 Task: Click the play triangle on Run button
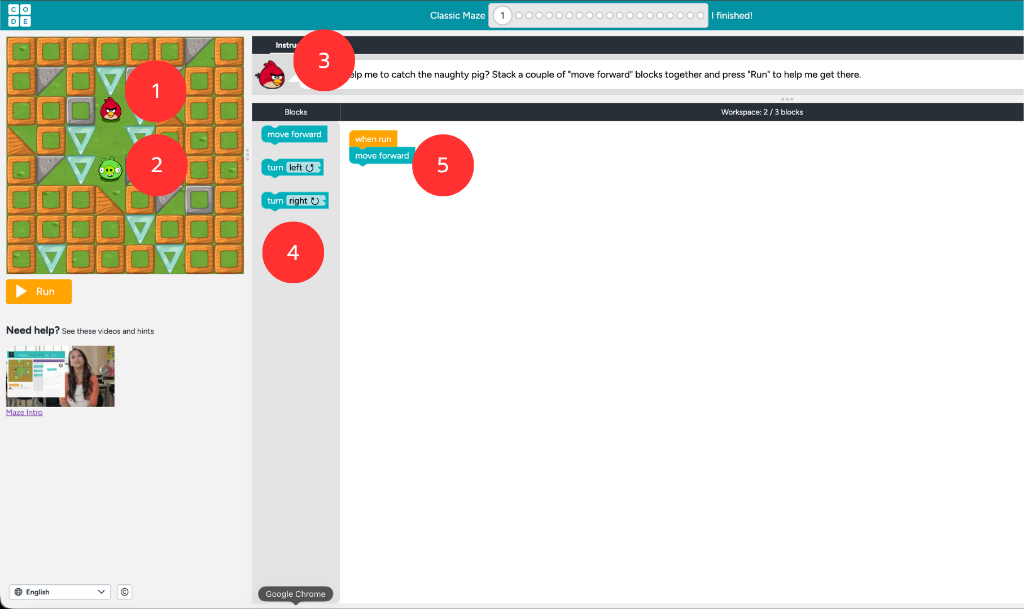(x=22, y=291)
